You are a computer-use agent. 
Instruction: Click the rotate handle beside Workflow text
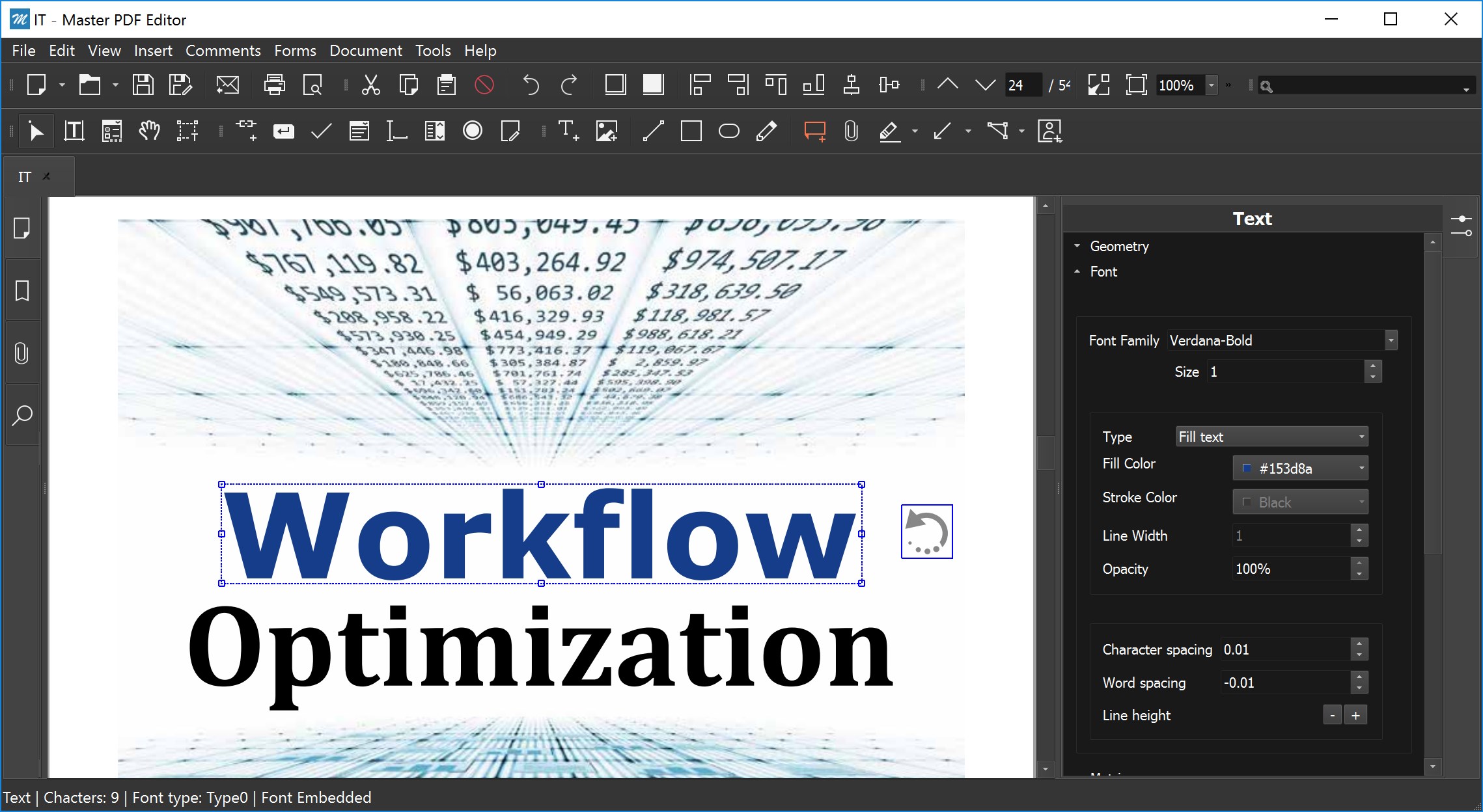click(x=926, y=532)
